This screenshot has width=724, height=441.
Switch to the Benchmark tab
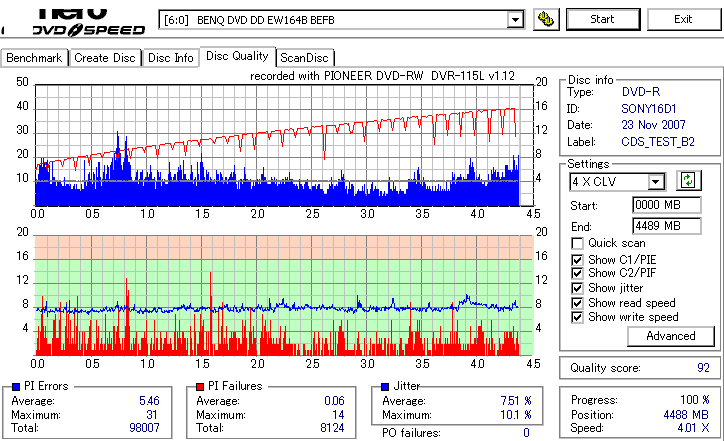click(34, 58)
